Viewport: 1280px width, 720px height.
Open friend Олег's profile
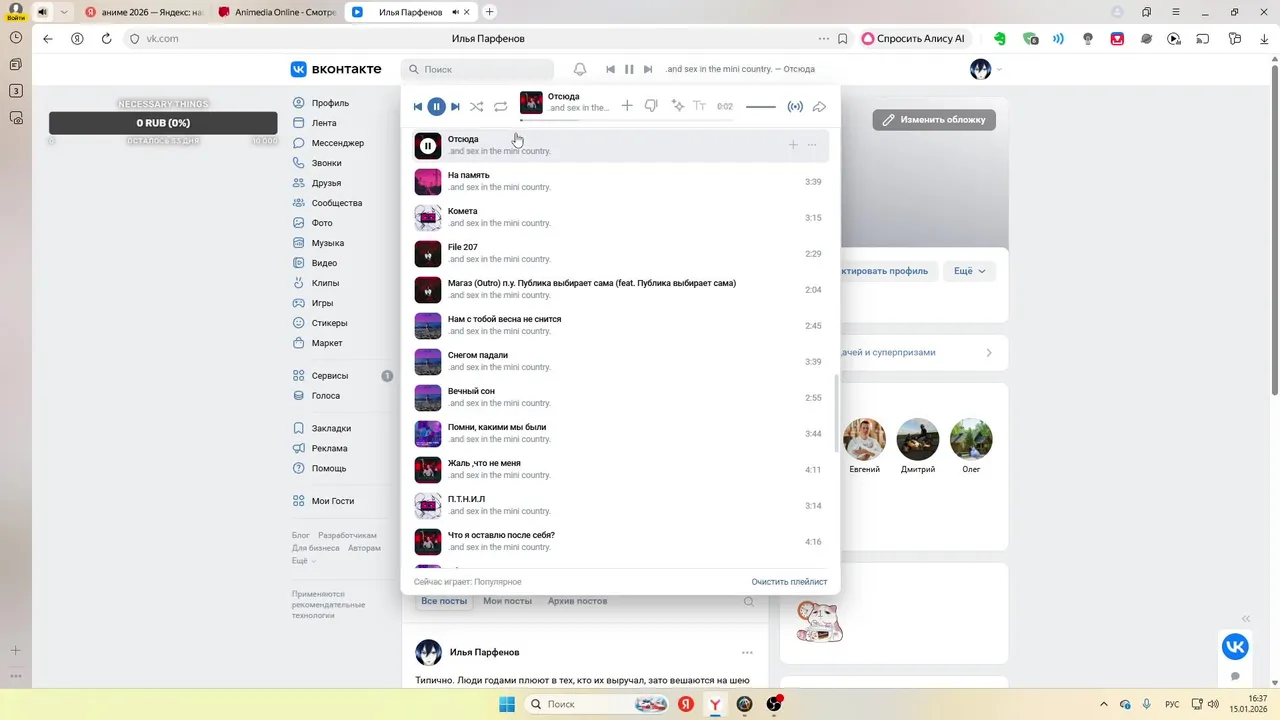(971, 446)
